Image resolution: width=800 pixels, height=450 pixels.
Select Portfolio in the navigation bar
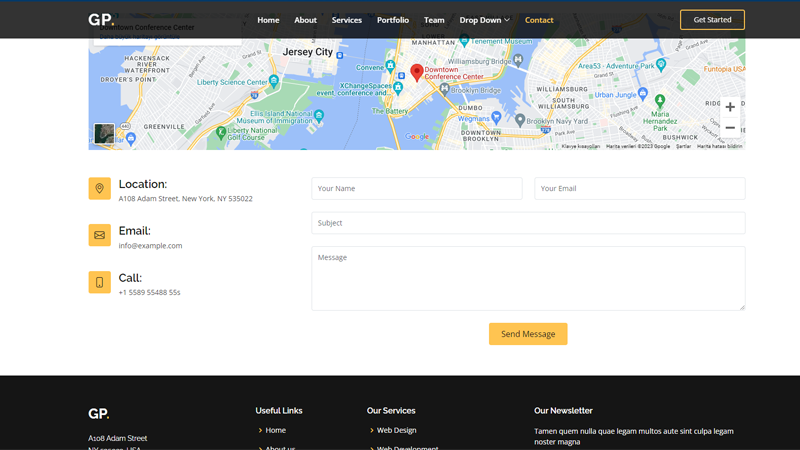[x=392, y=20]
